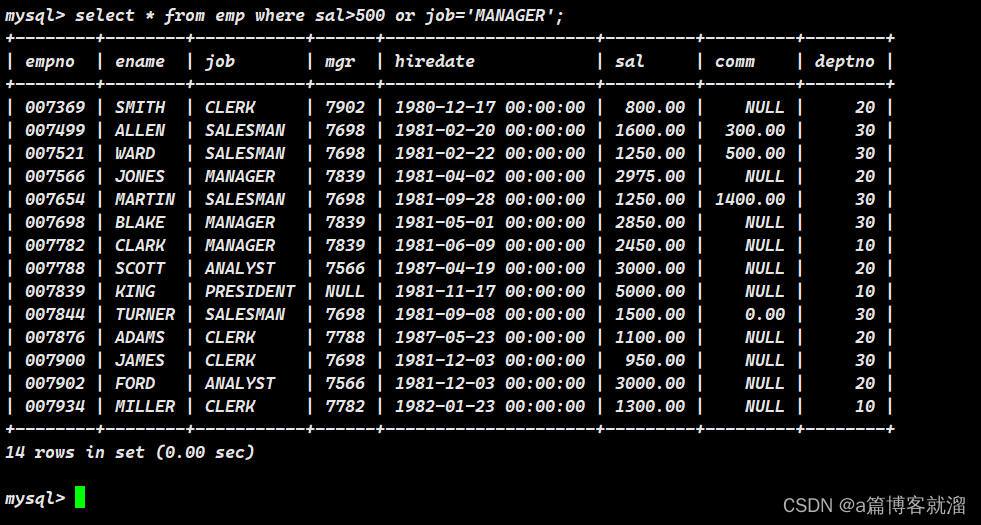Click the empno cell '007788'
This screenshot has width=981, height=525.
coord(55,268)
